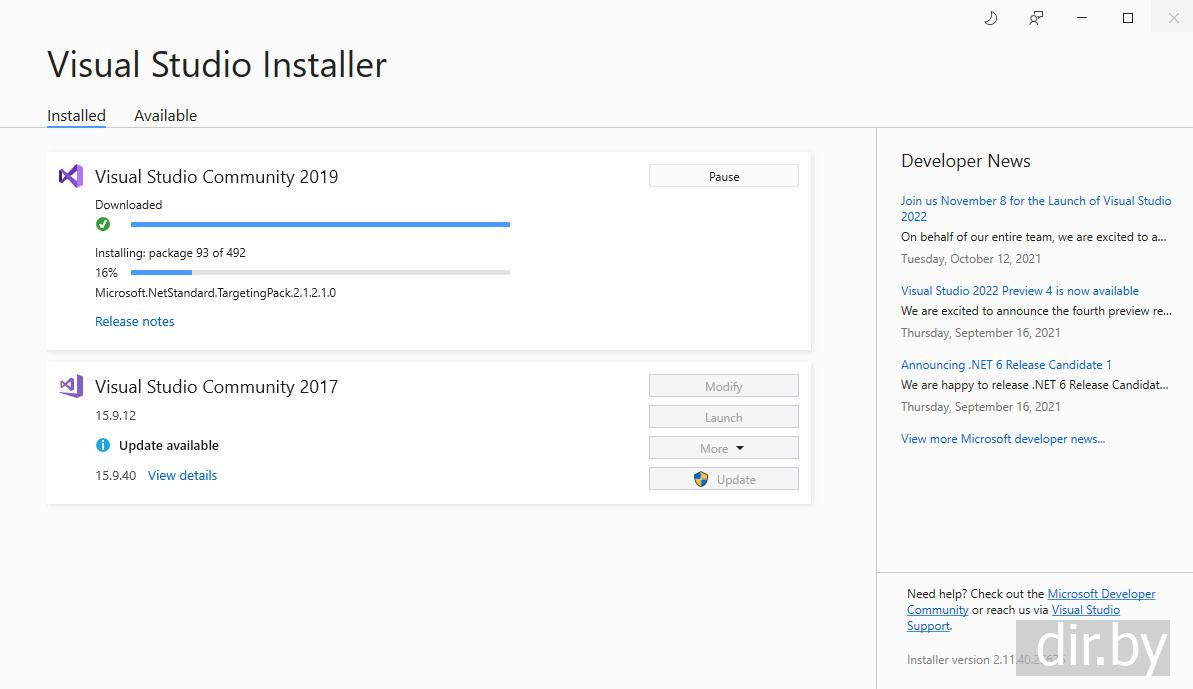Switch to the Available tab
Screen dimensions: 1193x689
coord(165,116)
